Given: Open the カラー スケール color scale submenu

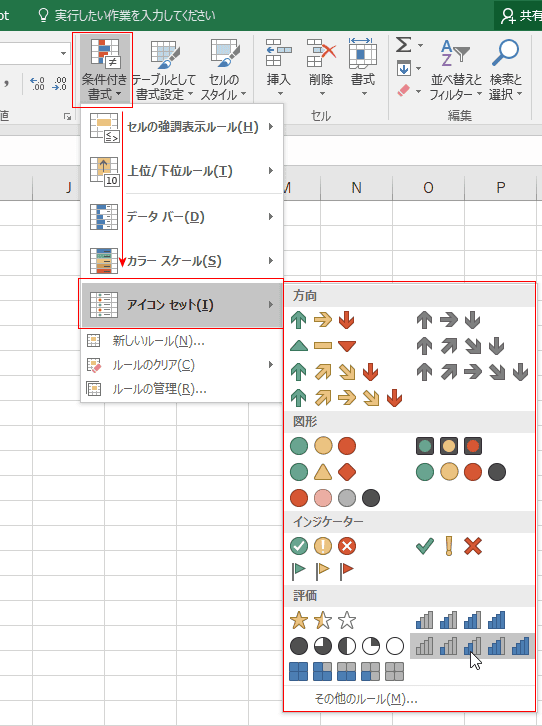Looking at the screenshot, I should click(x=182, y=261).
